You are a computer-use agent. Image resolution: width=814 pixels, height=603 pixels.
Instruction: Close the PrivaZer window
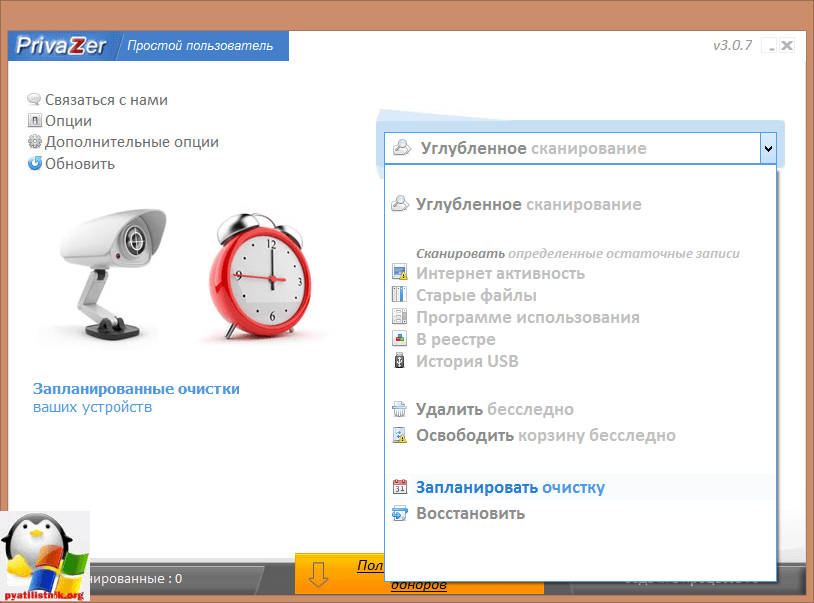786,45
